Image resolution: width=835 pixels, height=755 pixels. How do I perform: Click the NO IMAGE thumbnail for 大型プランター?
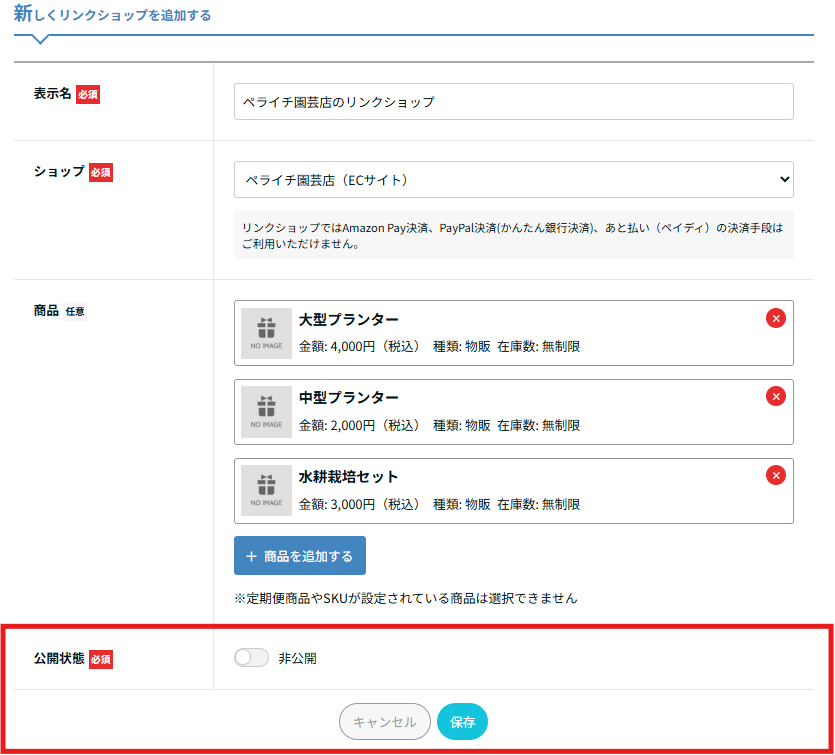coord(266,333)
